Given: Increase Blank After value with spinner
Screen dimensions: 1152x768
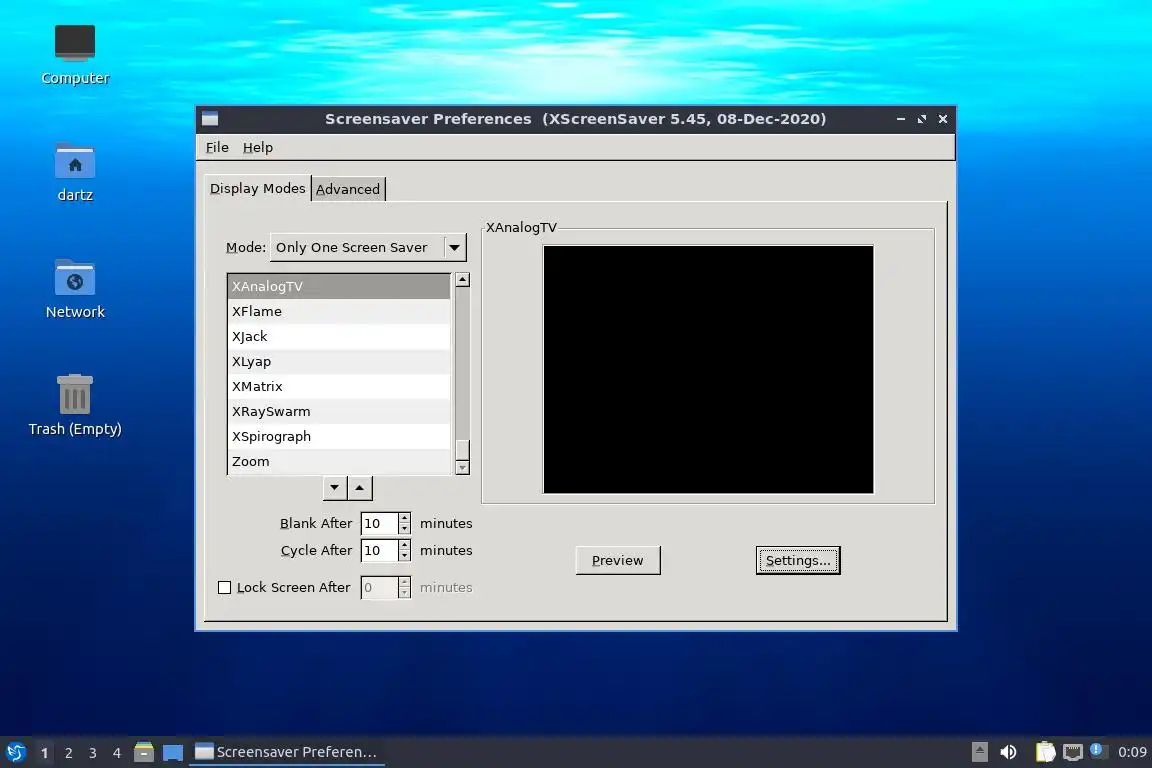Looking at the screenshot, I should pyautogui.click(x=404, y=518).
